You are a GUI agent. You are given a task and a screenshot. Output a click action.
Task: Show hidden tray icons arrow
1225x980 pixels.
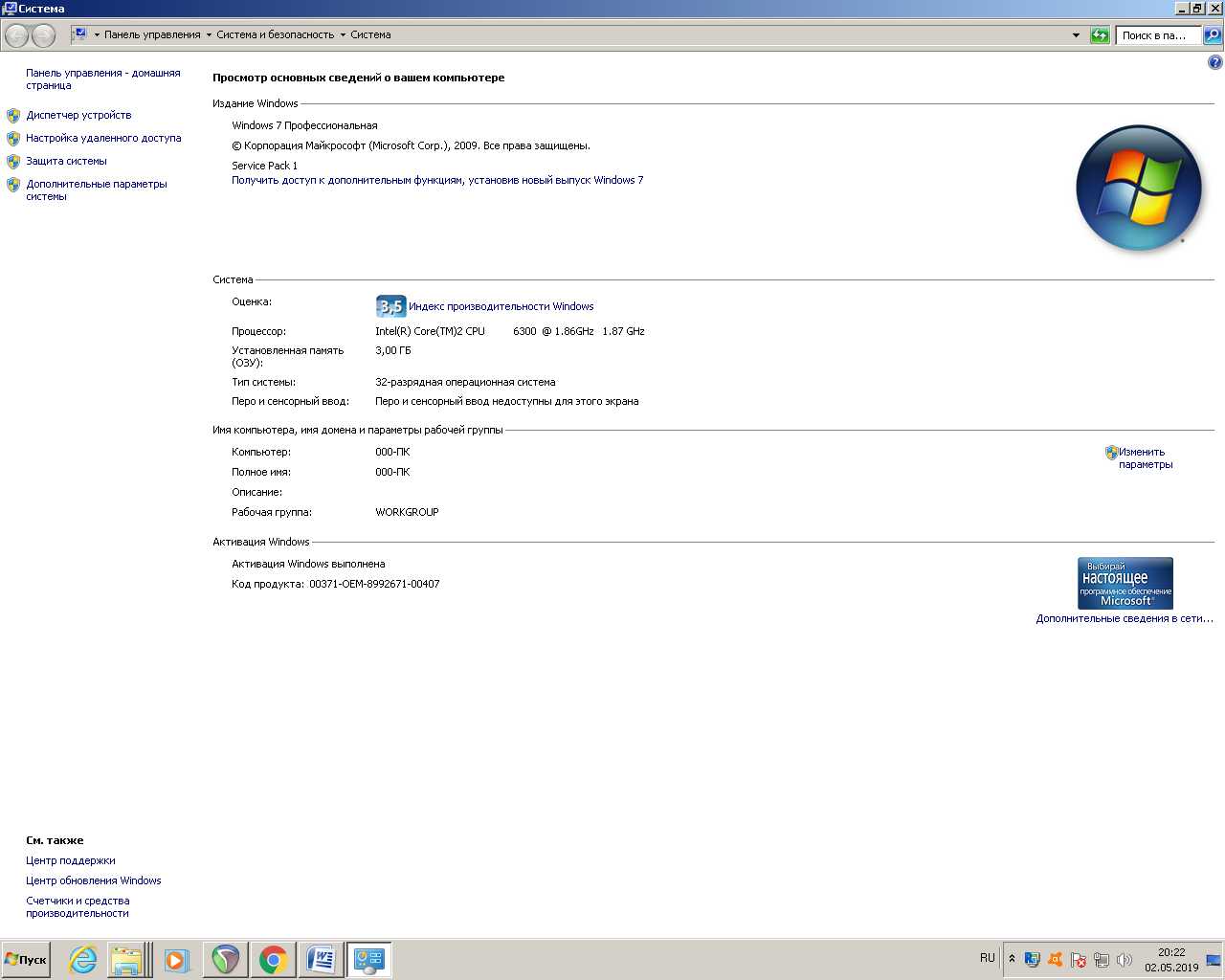(1012, 959)
